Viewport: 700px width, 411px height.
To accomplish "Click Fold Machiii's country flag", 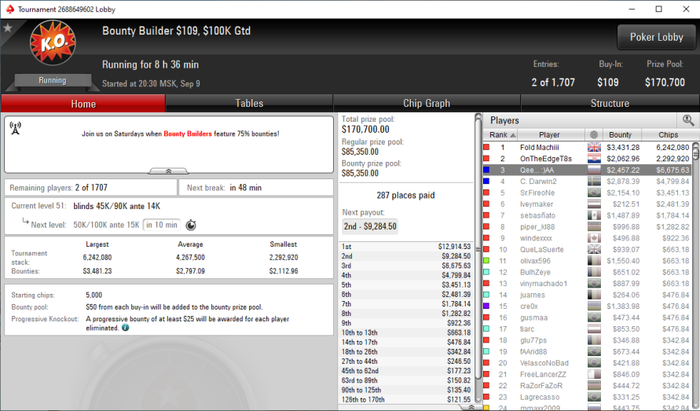I will click(594, 147).
